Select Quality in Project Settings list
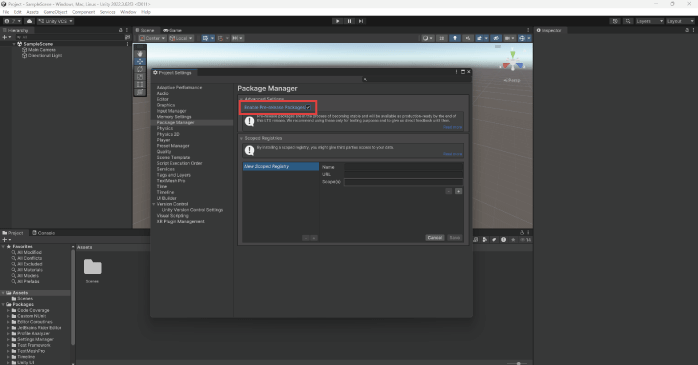 (x=164, y=152)
